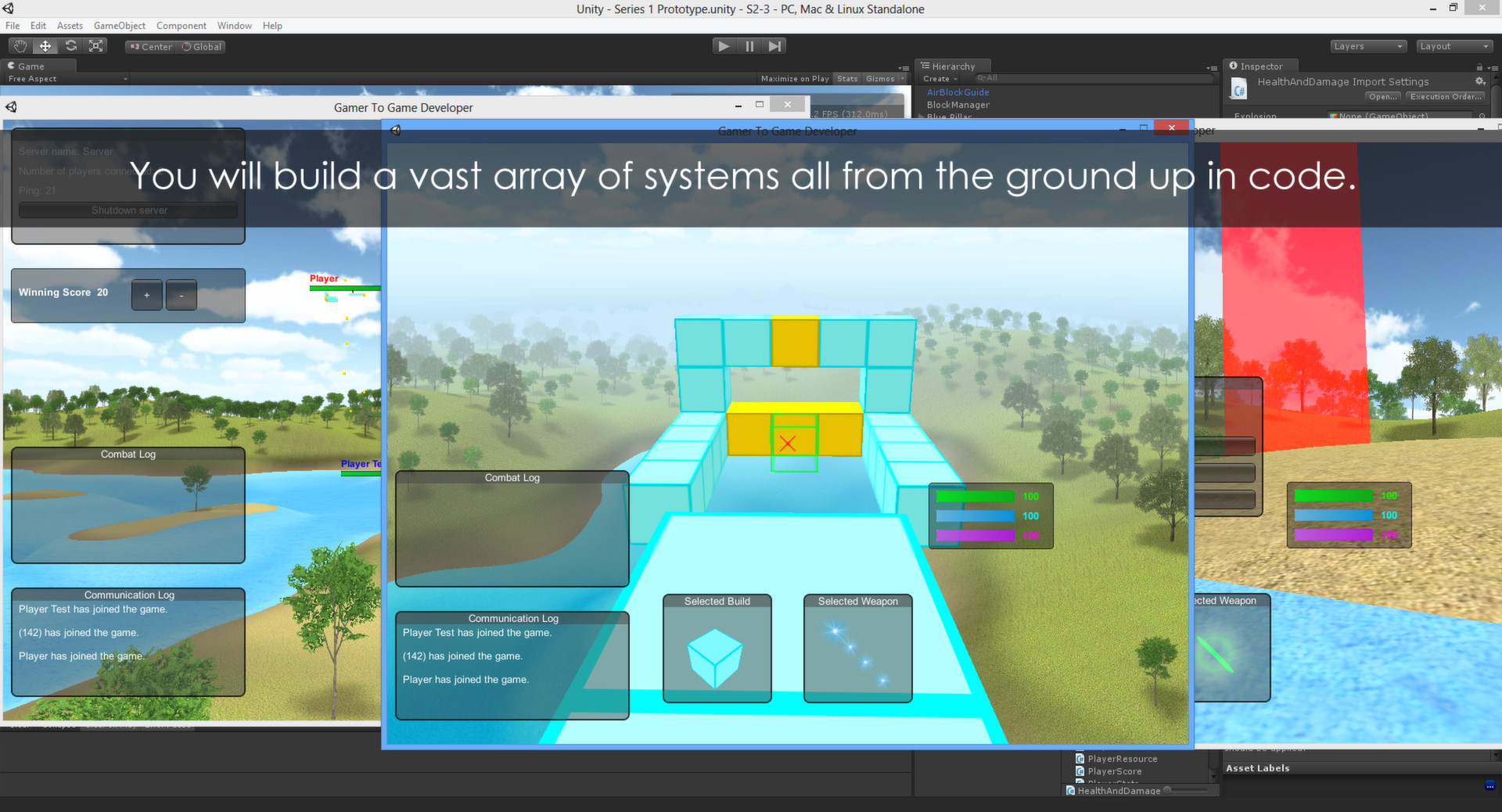The width and height of the screenshot is (1502, 812).
Task: Toggle Global coordinate mode
Action: coord(202,47)
